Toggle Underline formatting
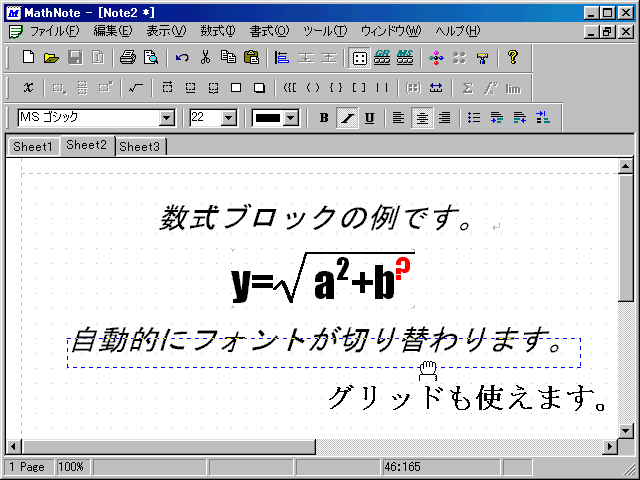The width and height of the screenshot is (640, 480). 370,118
